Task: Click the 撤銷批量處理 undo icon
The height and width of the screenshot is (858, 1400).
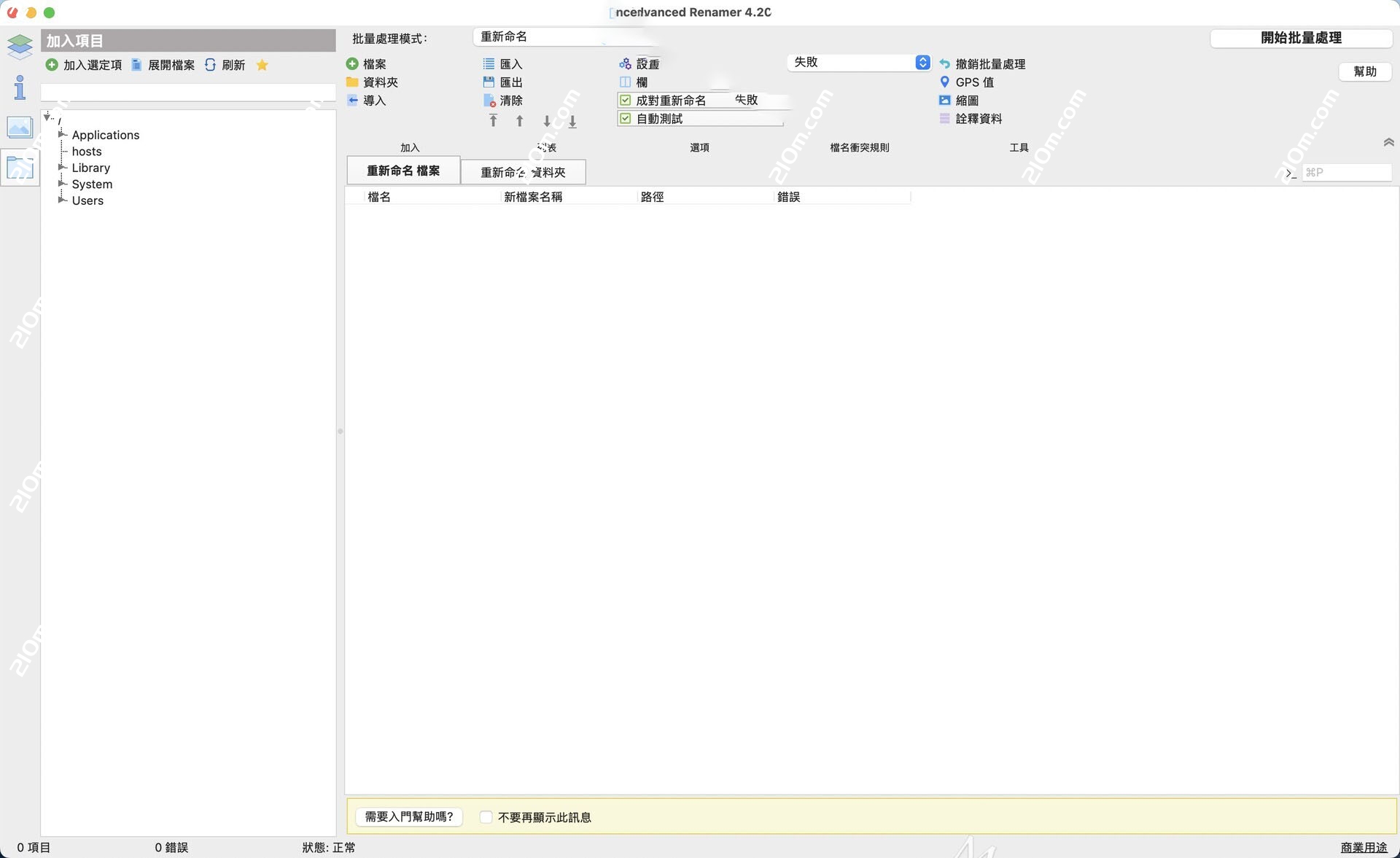Action: click(x=944, y=64)
